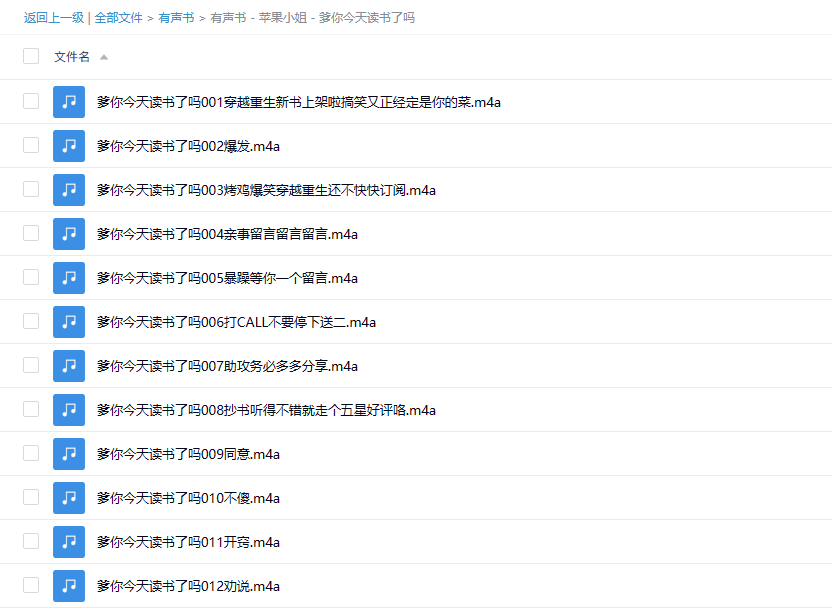The width and height of the screenshot is (832, 610).
Task: Click the music note icon beside file 008抄书
Action: click(69, 410)
